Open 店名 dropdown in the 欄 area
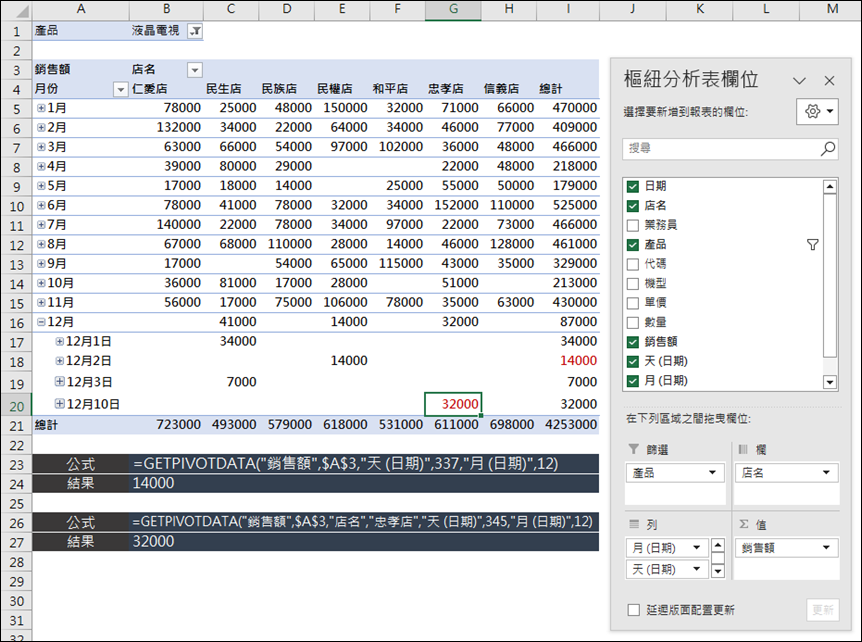 (x=826, y=473)
